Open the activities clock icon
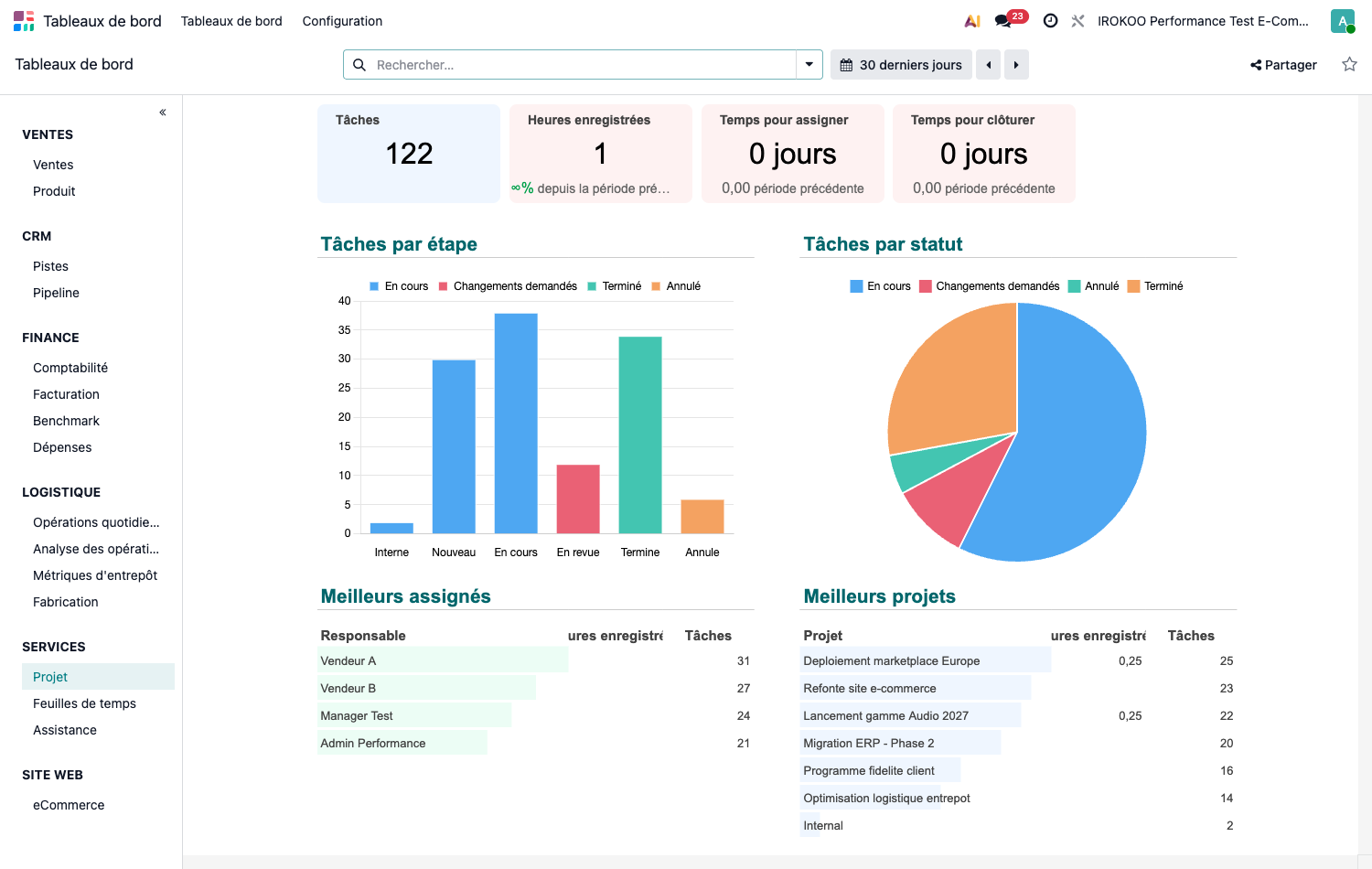The image size is (1372, 869). pyautogui.click(x=1050, y=21)
